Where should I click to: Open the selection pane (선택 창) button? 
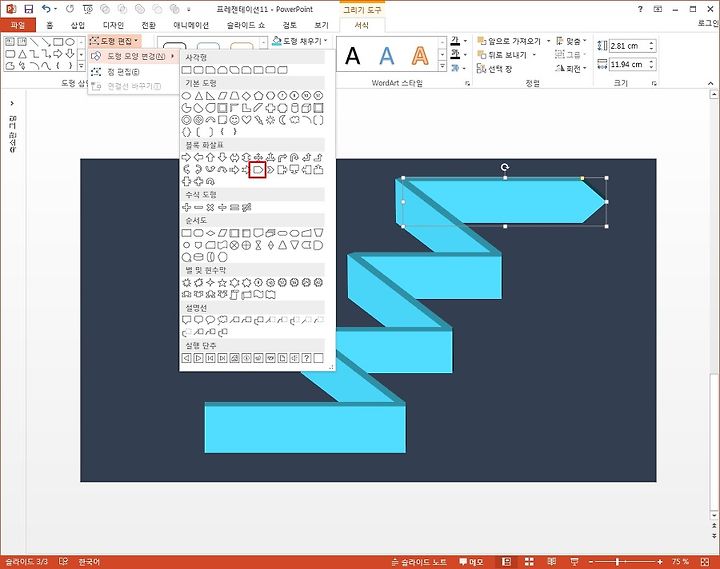(x=495, y=68)
